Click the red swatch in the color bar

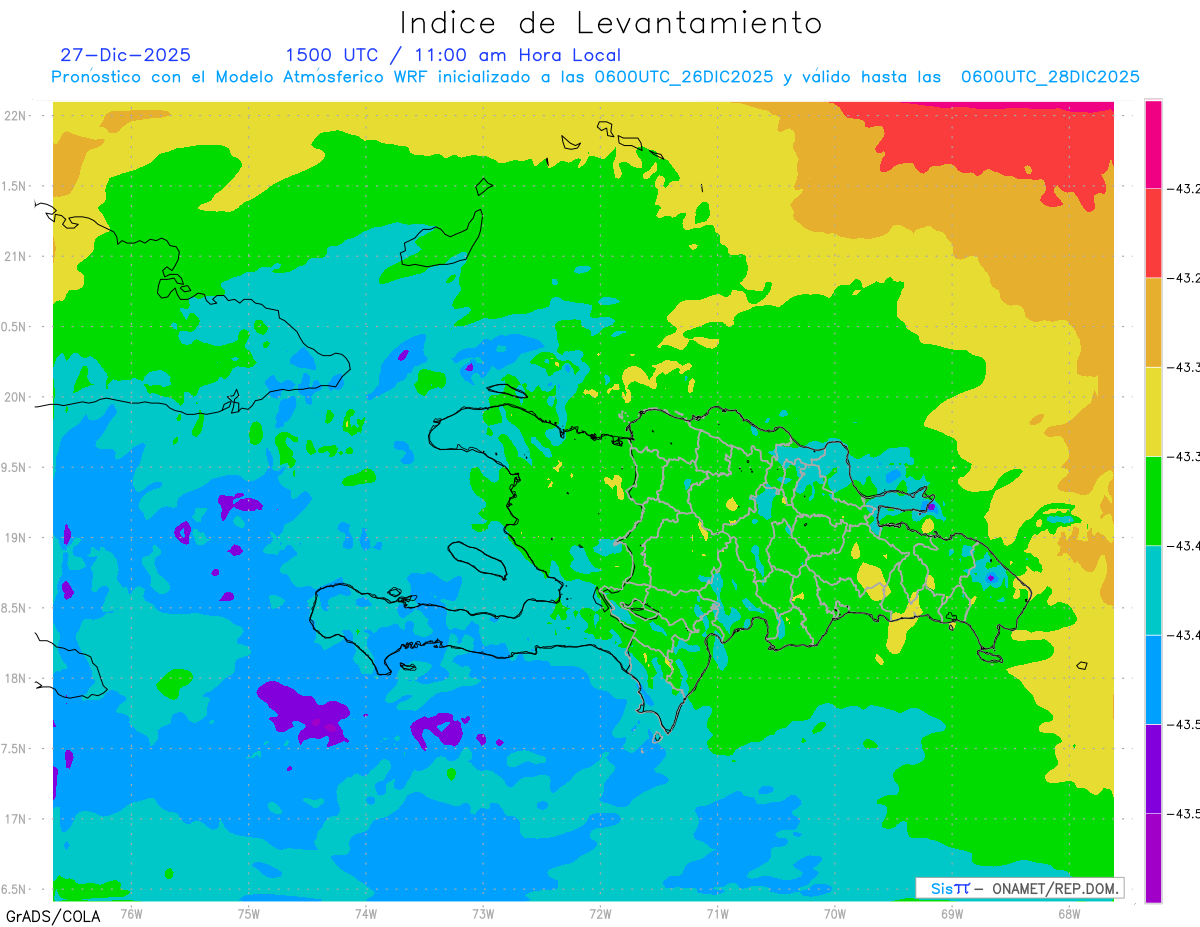tap(1153, 233)
